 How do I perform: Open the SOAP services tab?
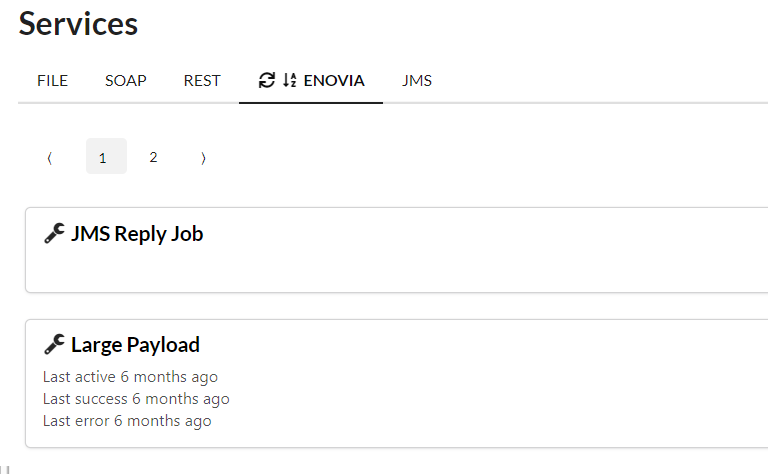tap(126, 81)
